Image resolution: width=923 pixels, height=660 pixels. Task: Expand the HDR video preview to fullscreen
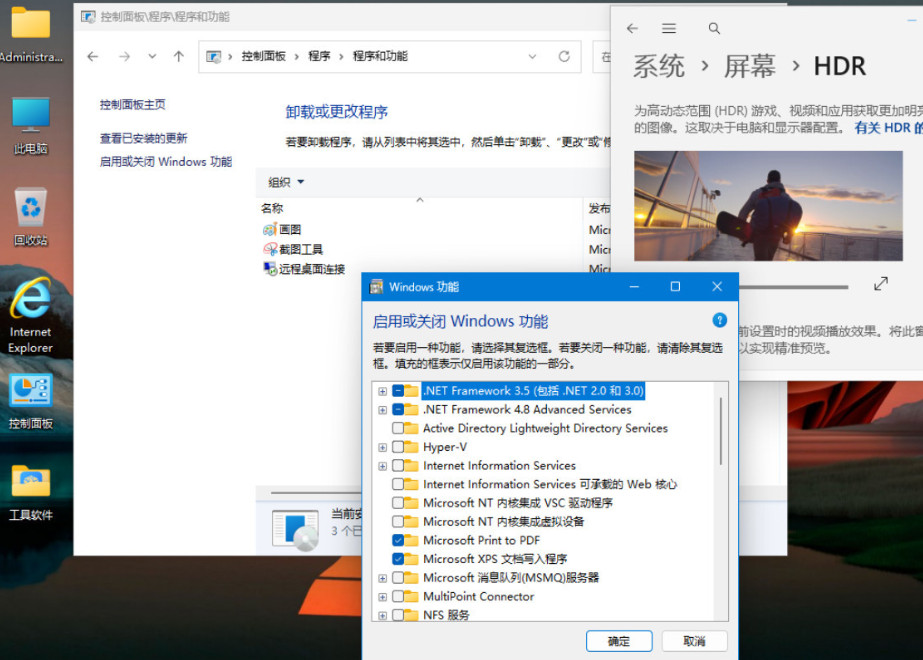(881, 284)
